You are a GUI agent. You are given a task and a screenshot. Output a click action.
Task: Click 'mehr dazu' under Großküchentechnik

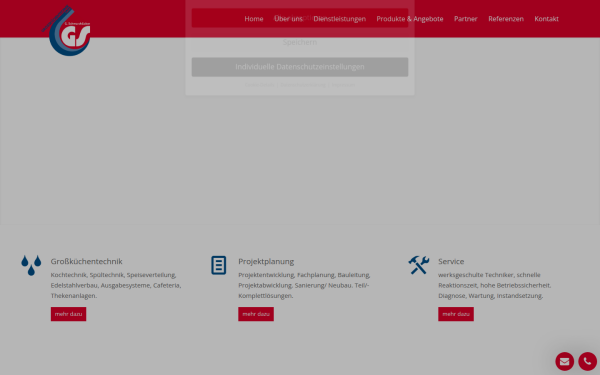[x=68, y=314]
